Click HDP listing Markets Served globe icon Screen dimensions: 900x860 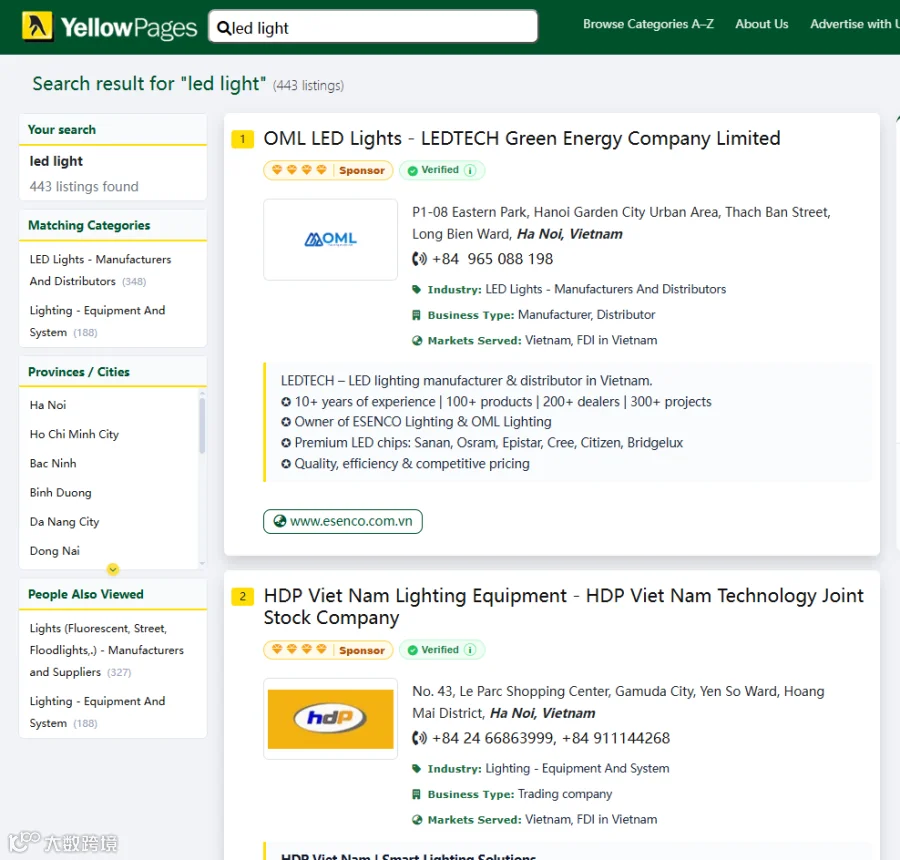point(417,820)
